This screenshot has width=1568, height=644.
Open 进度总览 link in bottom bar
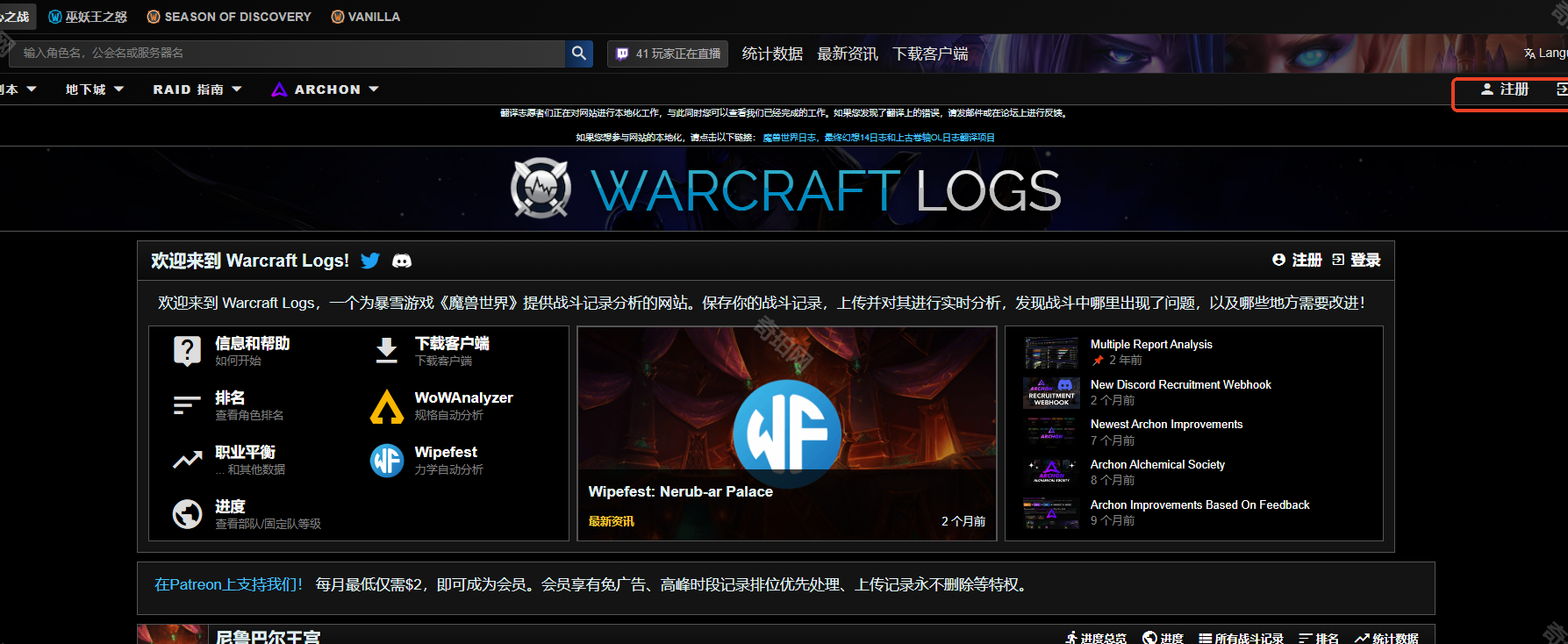click(1096, 638)
